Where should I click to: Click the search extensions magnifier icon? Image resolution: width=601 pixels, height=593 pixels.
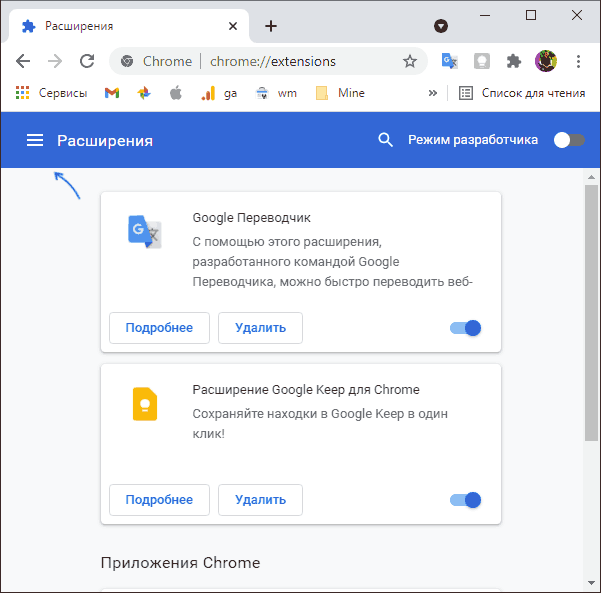[x=385, y=140]
